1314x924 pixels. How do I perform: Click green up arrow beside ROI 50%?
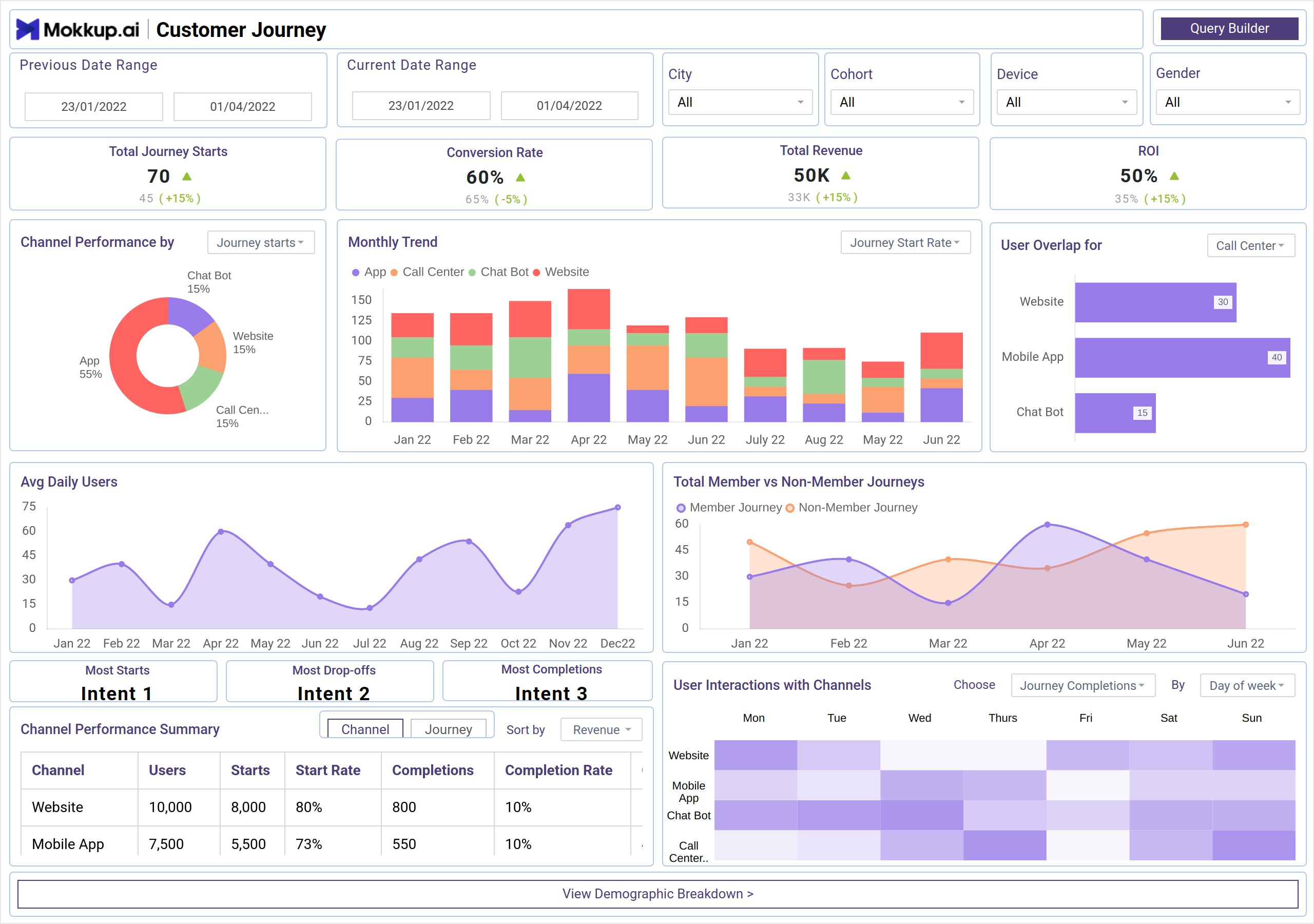(1174, 176)
